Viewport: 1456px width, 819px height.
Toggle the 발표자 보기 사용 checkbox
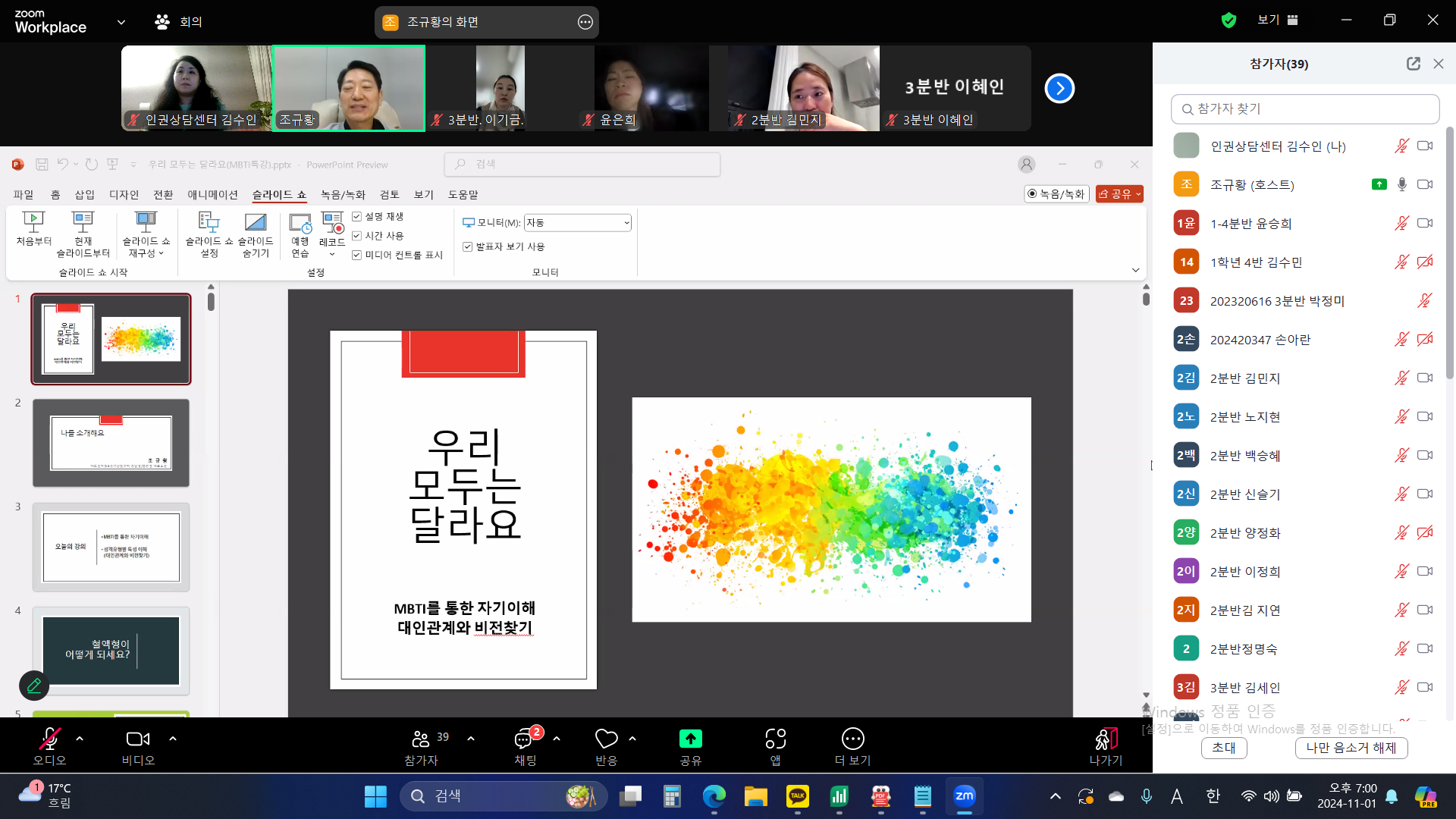[x=468, y=247]
